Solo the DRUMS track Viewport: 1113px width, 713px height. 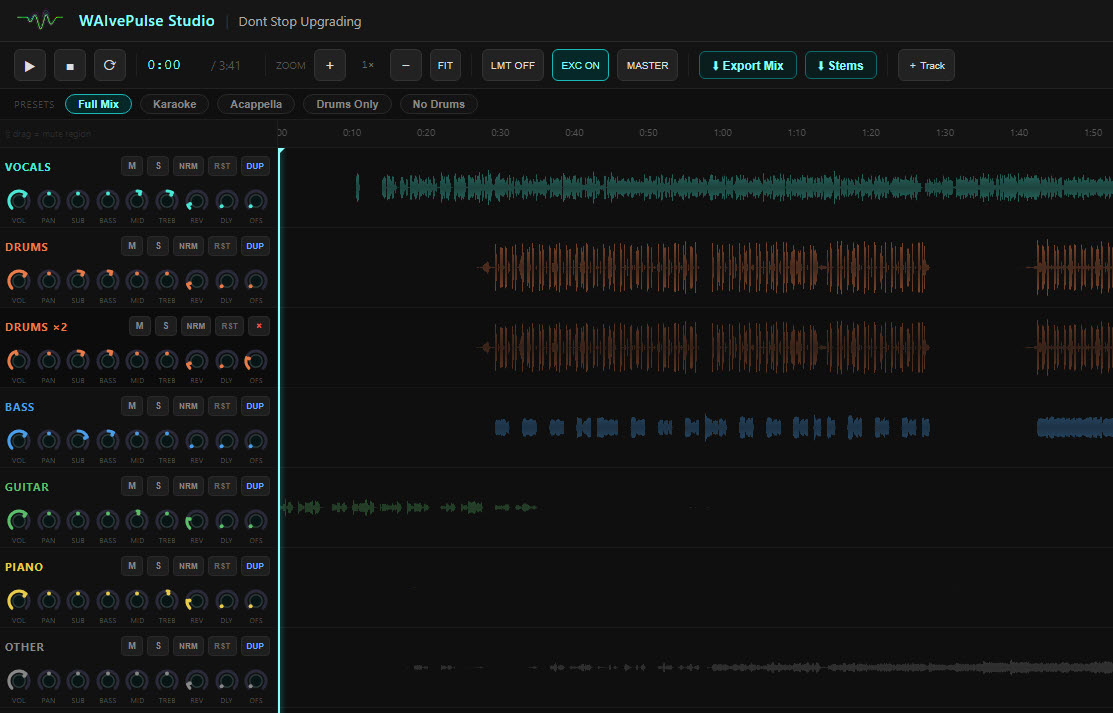[158, 246]
